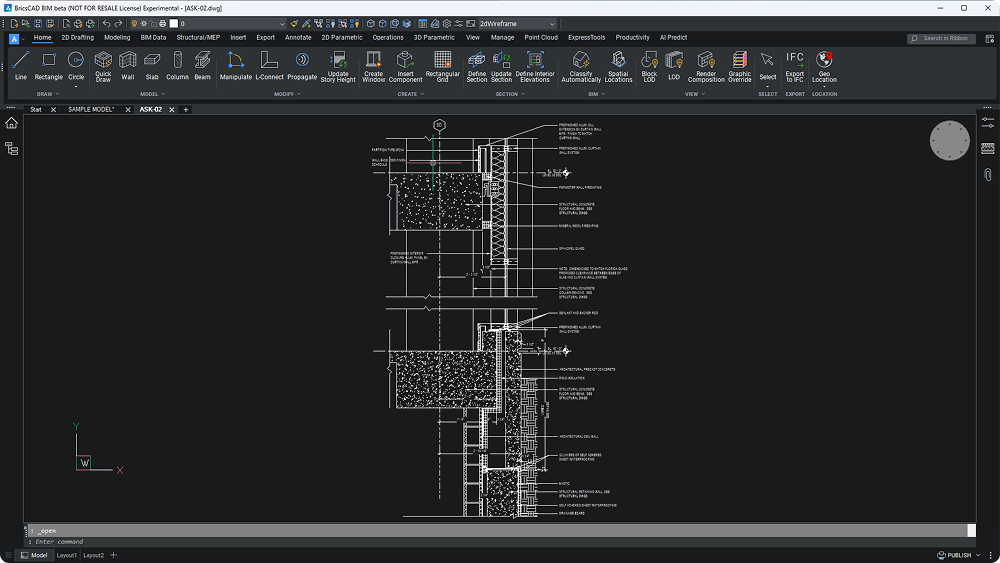Open the 2dWireframe visual style dropdown
The width and height of the screenshot is (1000, 563).
[x=516, y=23]
